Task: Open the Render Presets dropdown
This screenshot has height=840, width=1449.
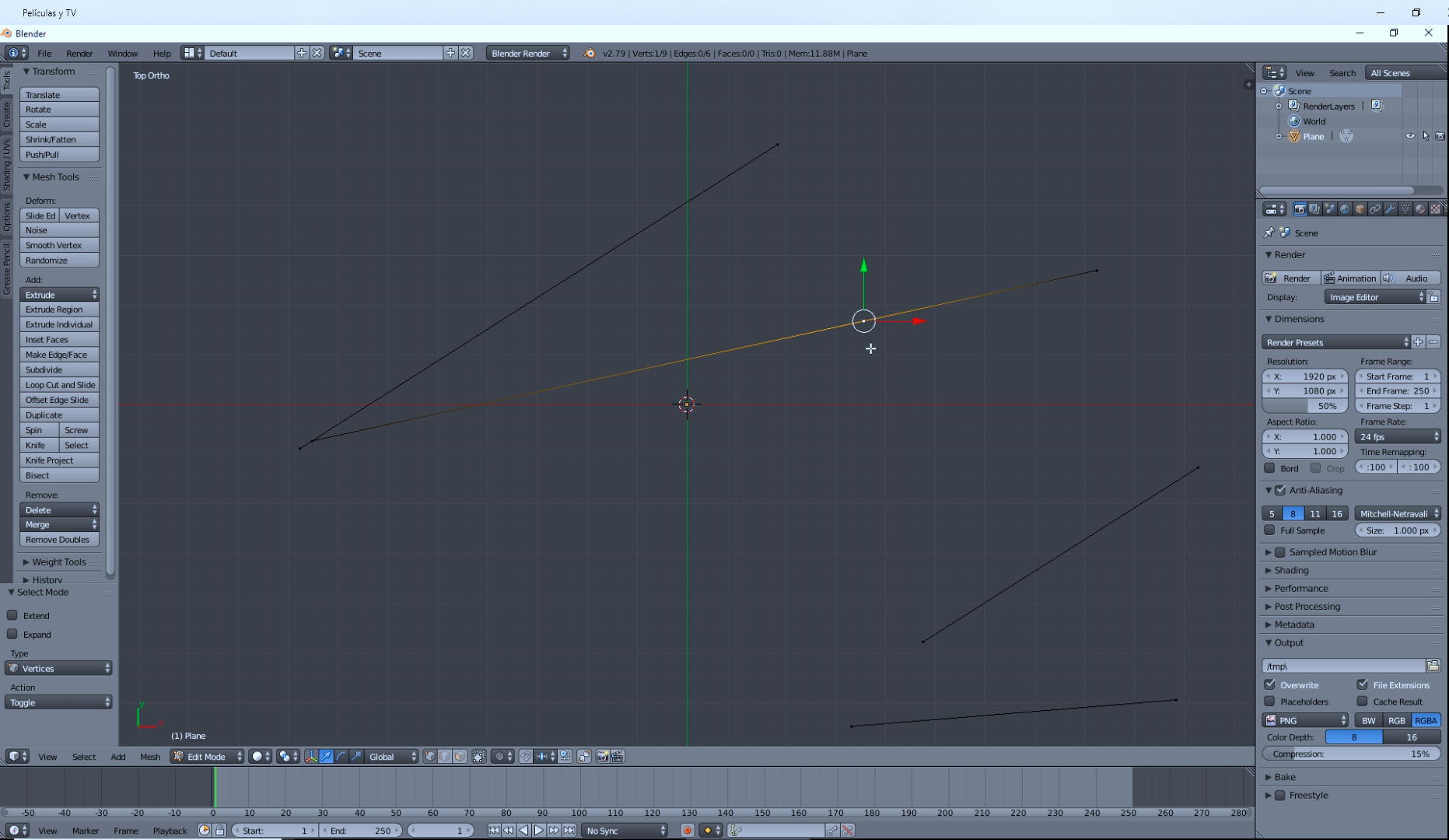Action: coord(1335,342)
